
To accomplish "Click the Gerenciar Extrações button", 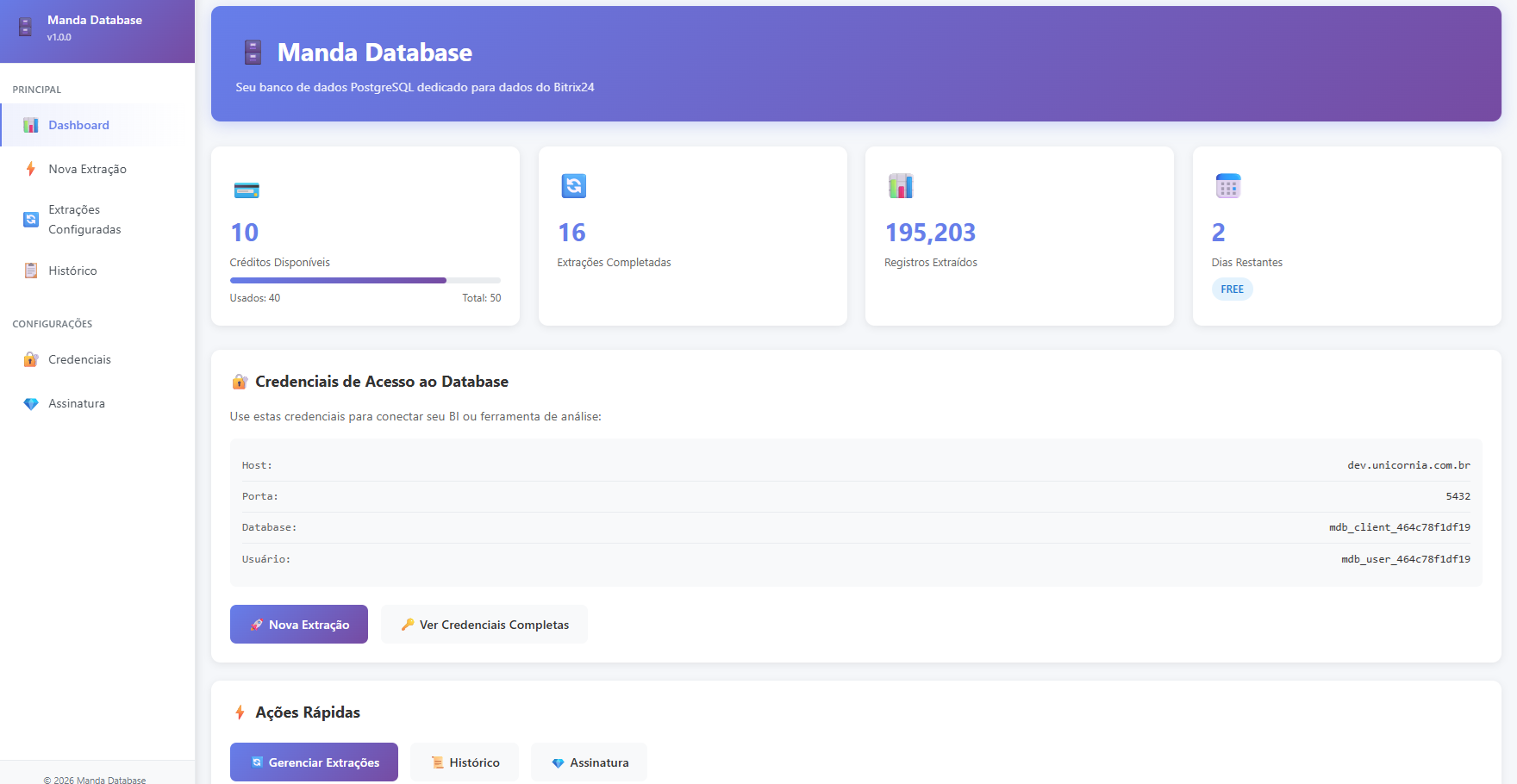I will (314, 762).
